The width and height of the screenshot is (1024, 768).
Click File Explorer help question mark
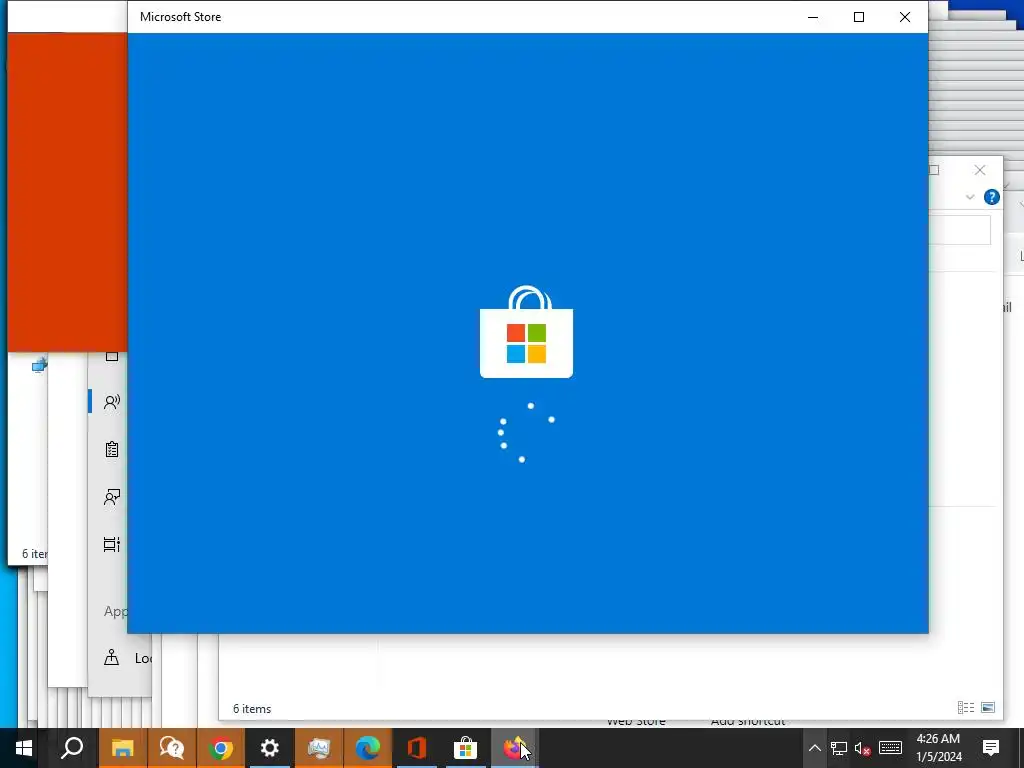991,197
